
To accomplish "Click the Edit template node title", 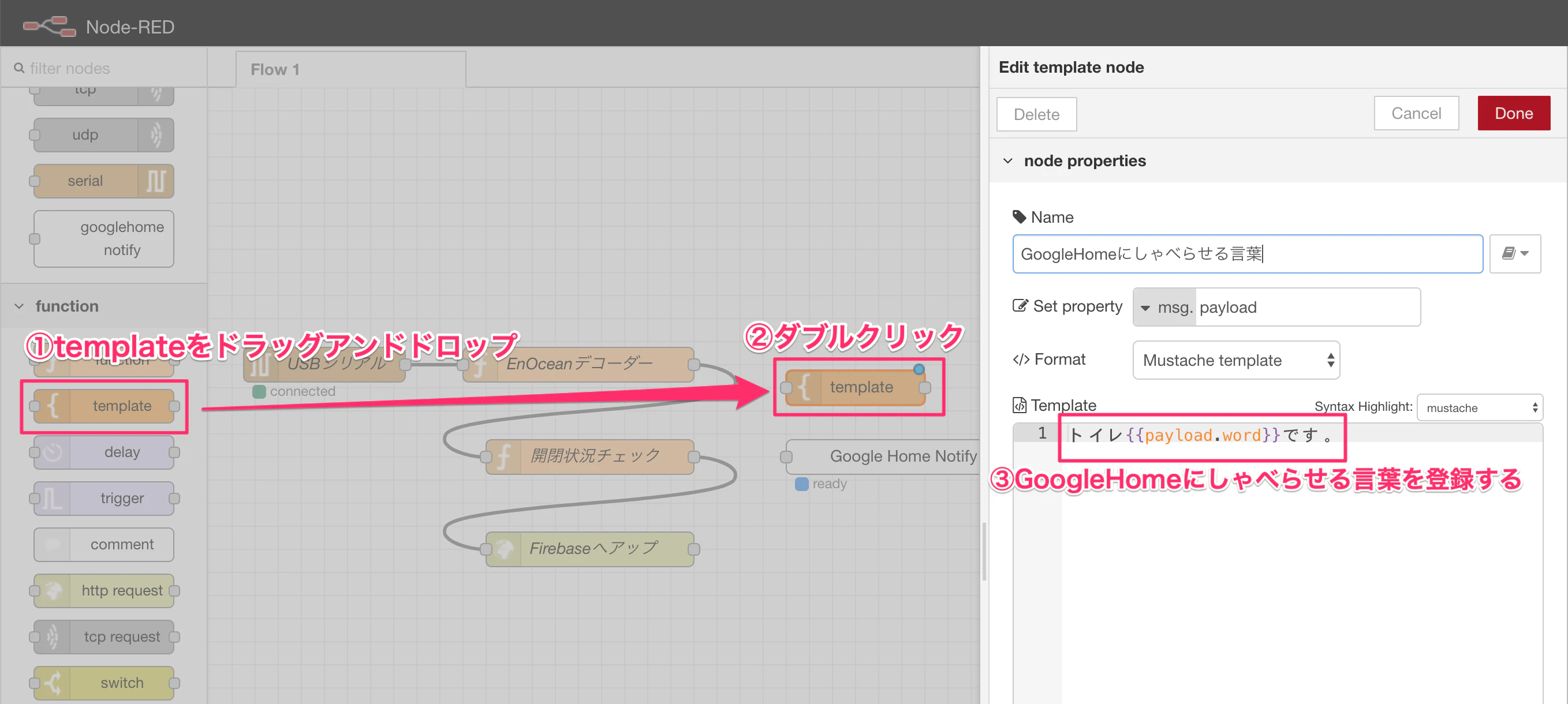I will [1071, 67].
